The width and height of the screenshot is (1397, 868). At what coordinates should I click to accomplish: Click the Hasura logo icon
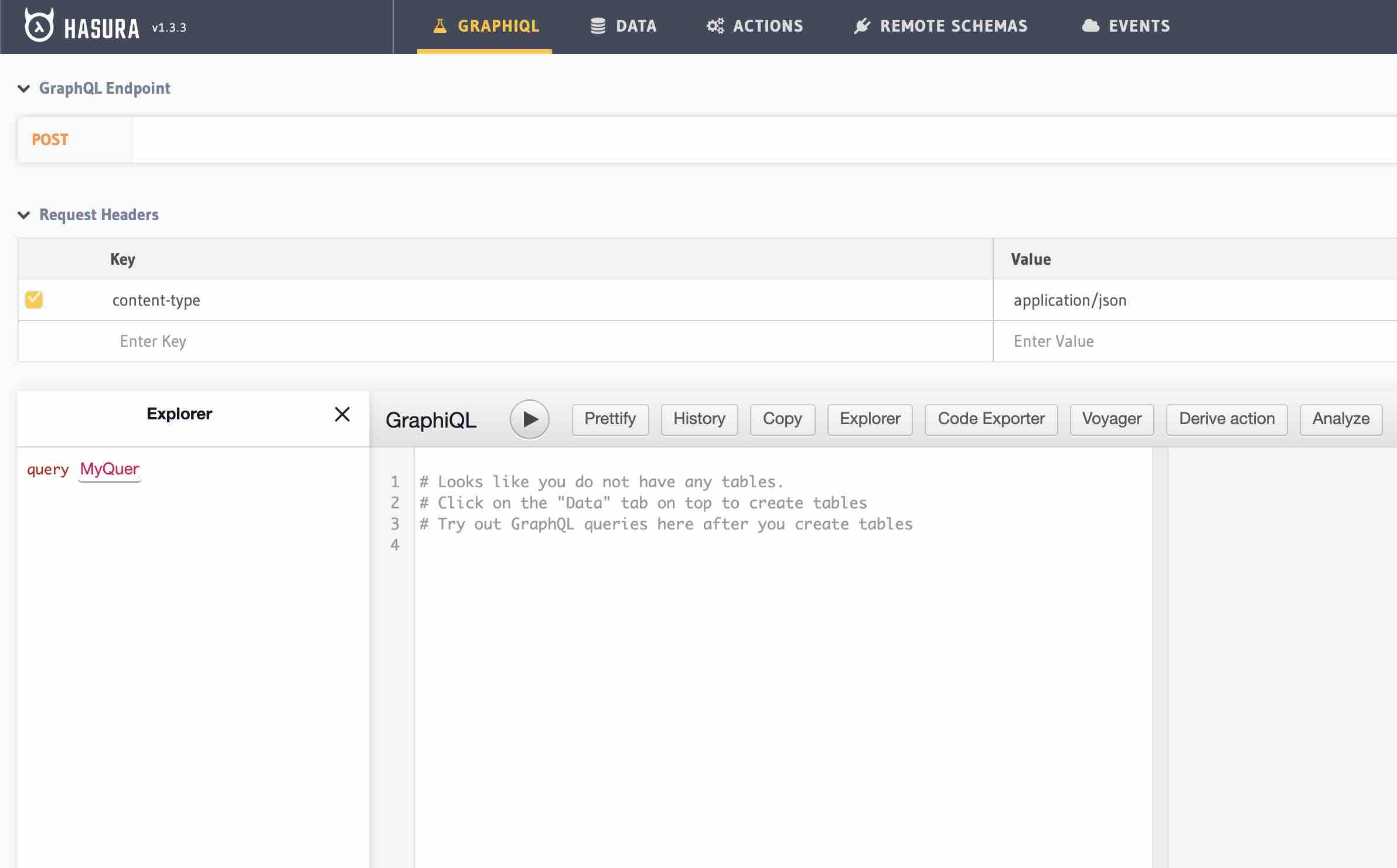coord(39,25)
